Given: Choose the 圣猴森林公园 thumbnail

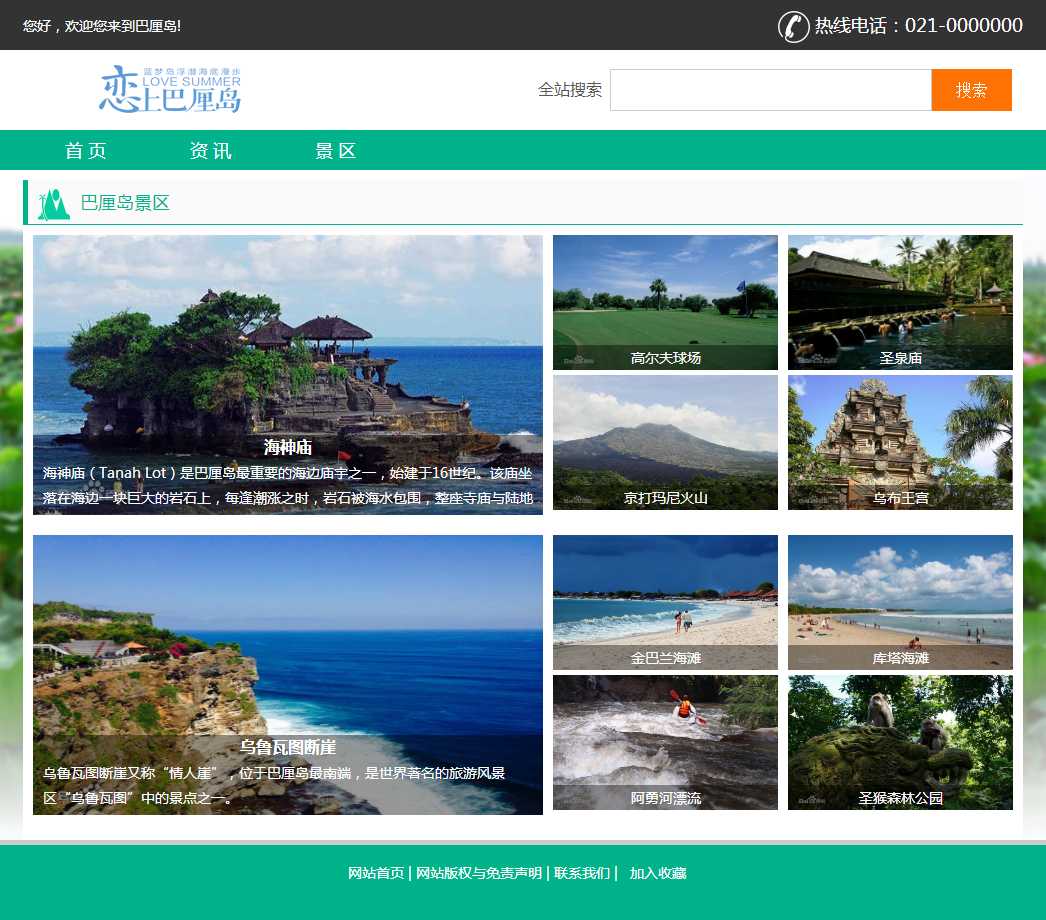Looking at the screenshot, I should [900, 742].
